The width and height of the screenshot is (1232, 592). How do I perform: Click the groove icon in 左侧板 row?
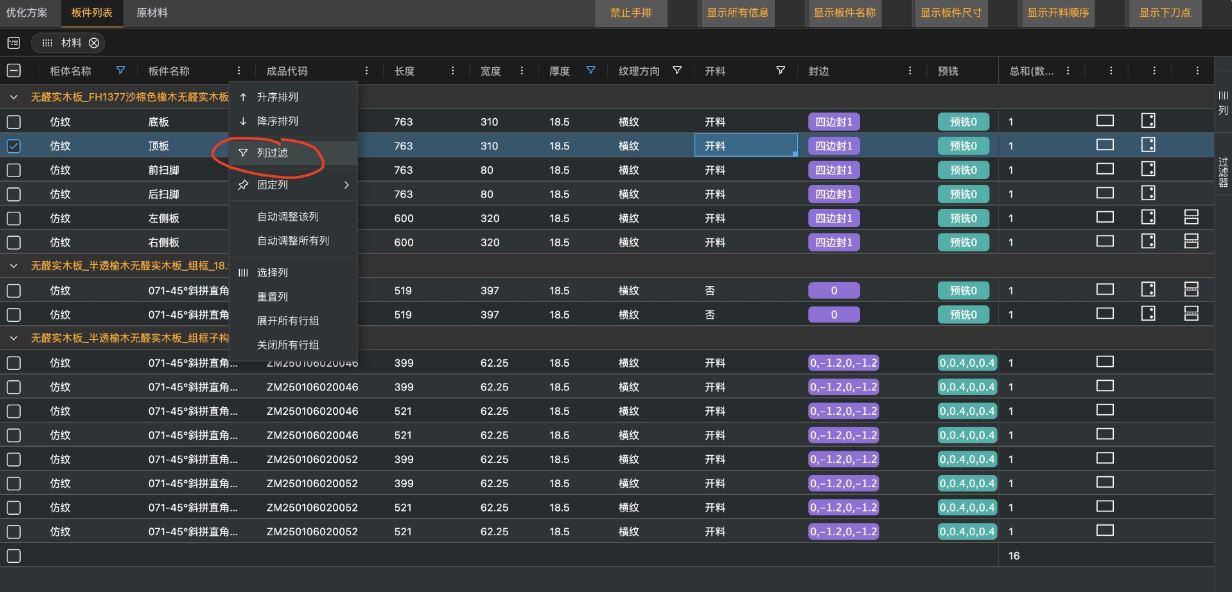pyautogui.click(x=1191, y=217)
